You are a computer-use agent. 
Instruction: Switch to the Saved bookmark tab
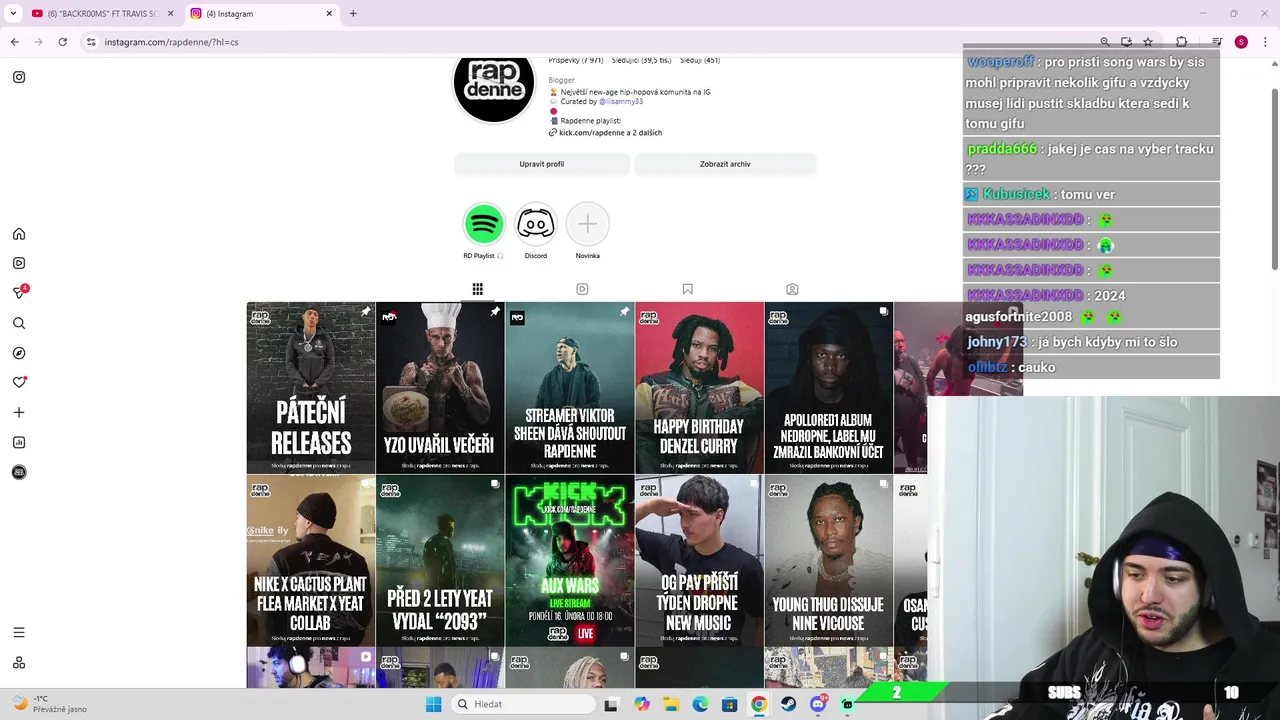coord(687,289)
